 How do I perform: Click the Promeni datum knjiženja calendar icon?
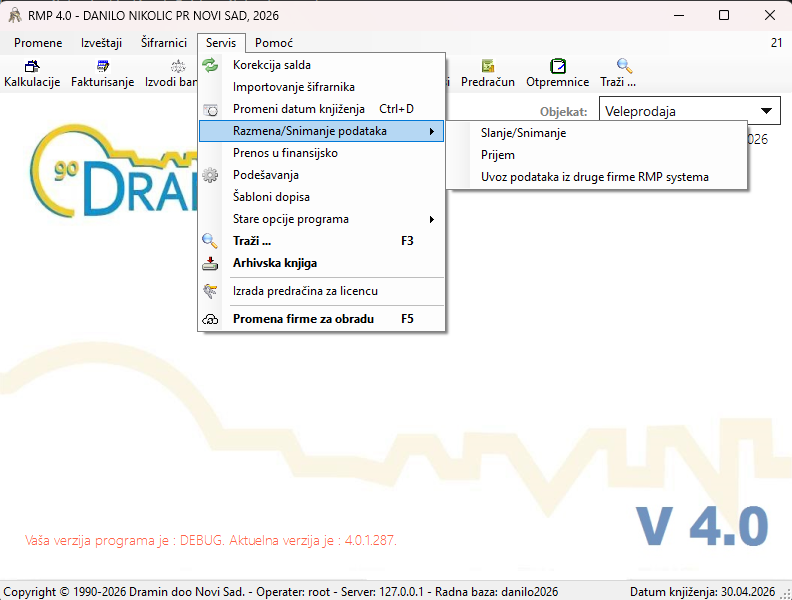(x=210, y=110)
